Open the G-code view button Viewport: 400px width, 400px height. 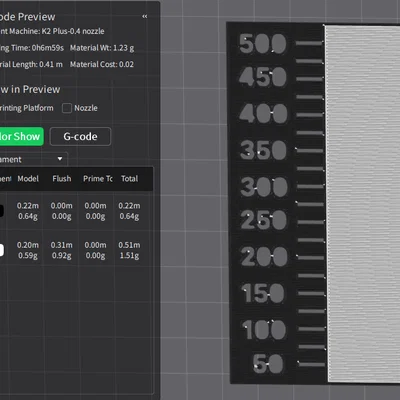tap(80, 136)
